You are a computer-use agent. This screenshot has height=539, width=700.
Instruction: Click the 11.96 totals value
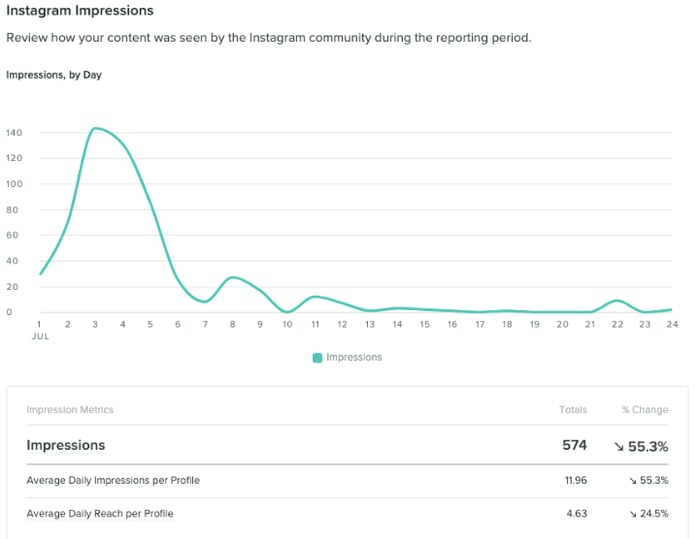coord(575,481)
